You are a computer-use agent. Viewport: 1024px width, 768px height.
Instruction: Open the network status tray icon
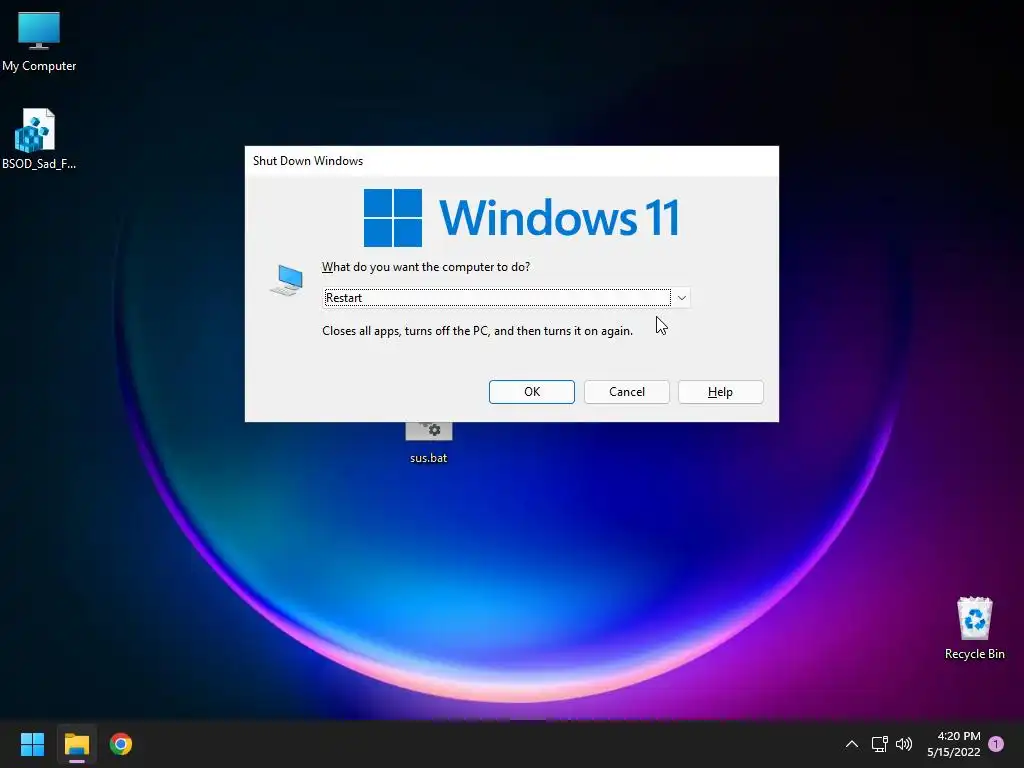(879, 744)
